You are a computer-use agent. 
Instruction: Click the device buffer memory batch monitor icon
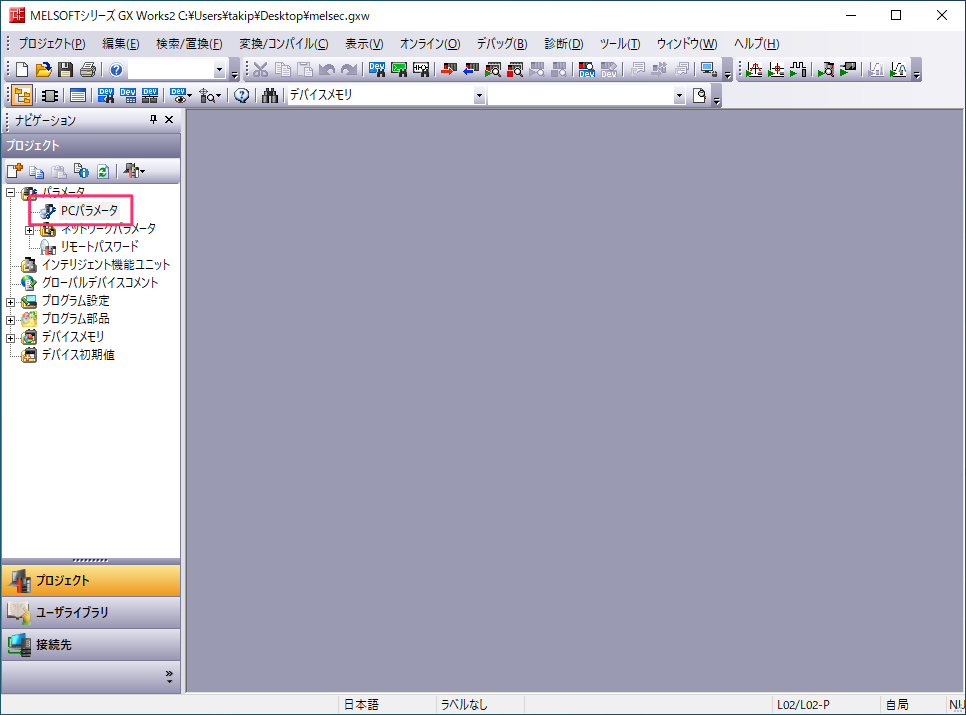click(x=586, y=70)
